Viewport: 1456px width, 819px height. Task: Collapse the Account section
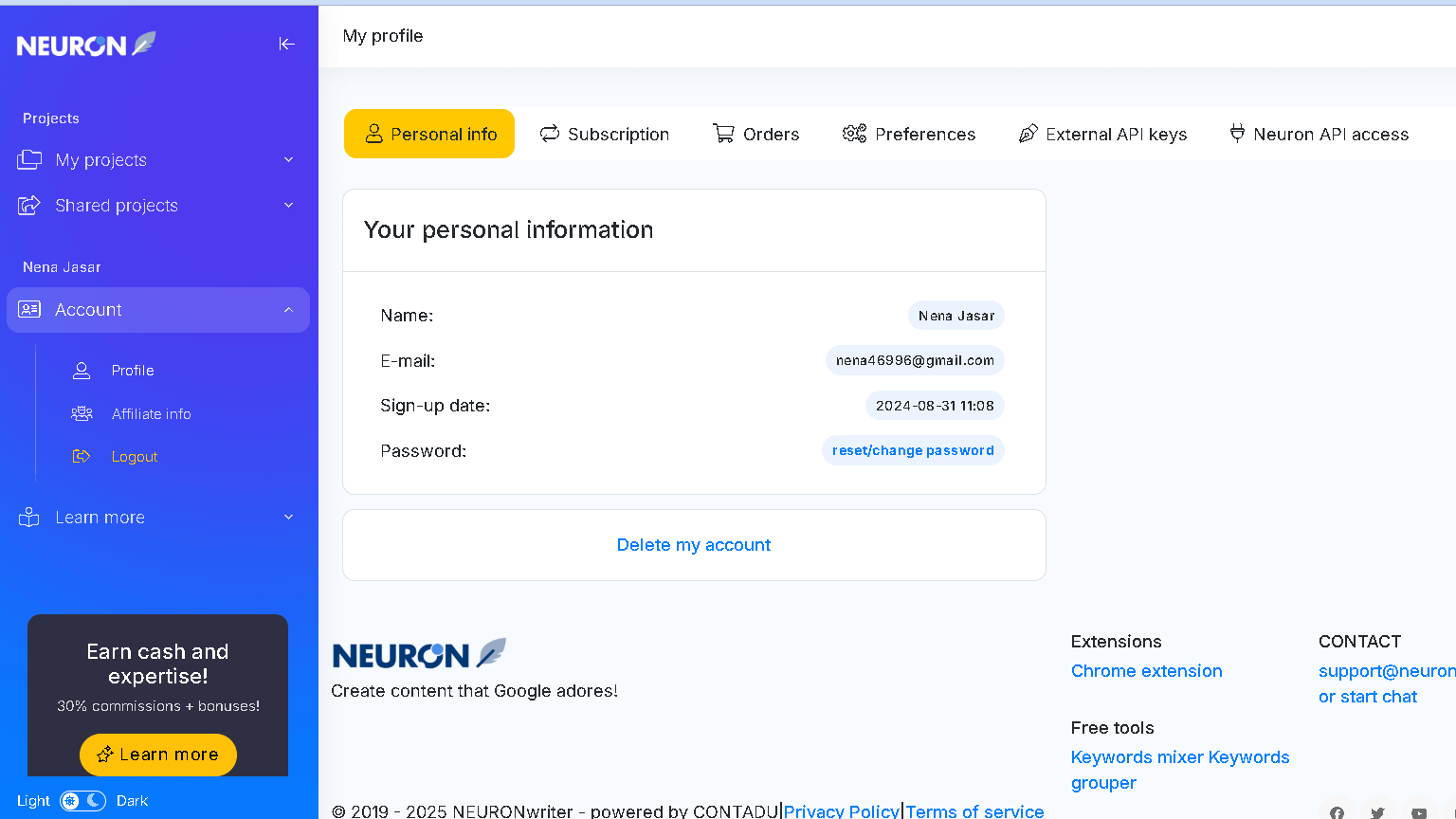[287, 309]
